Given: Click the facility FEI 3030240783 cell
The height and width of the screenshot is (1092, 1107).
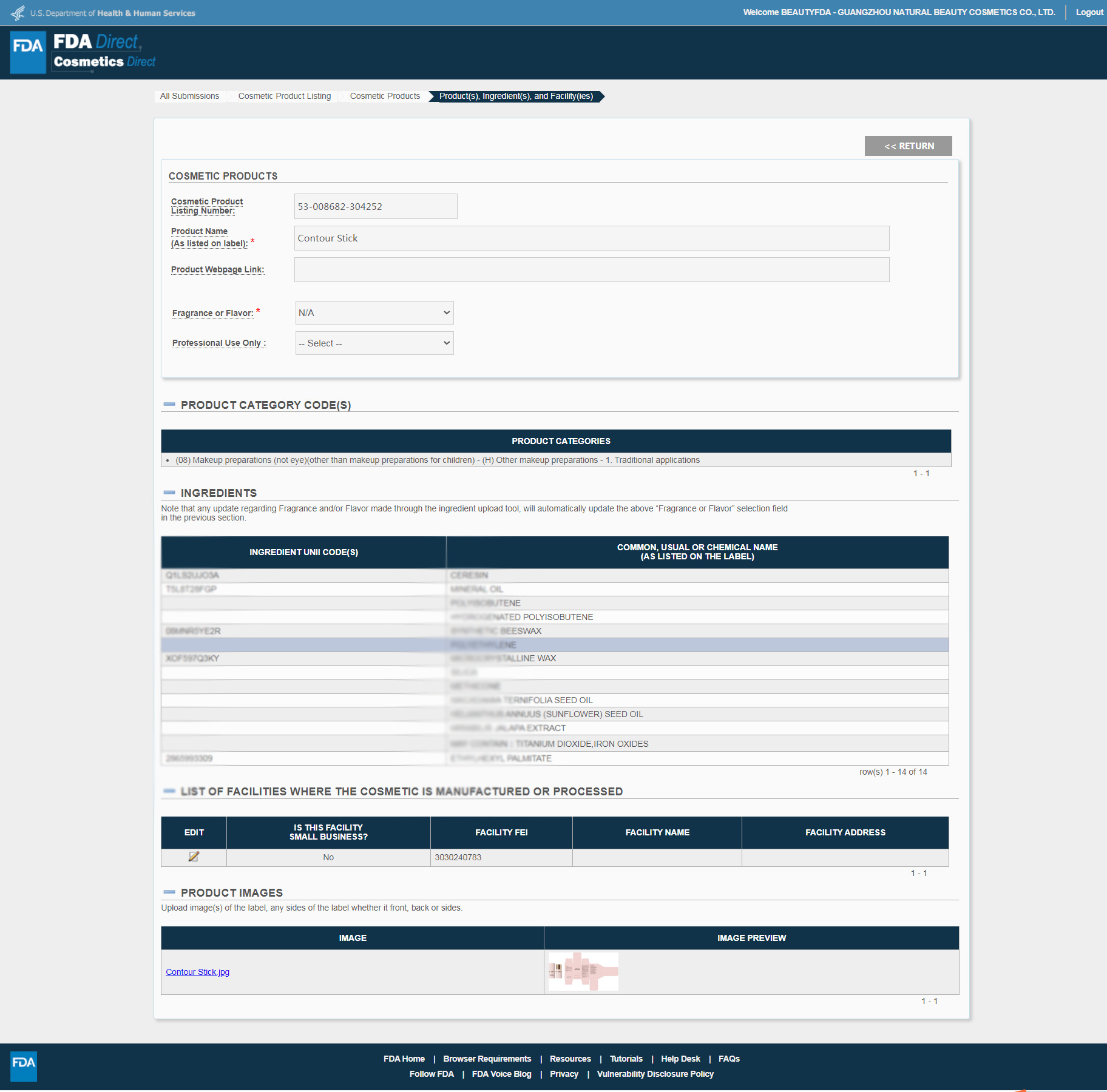Looking at the screenshot, I should (501, 857).
